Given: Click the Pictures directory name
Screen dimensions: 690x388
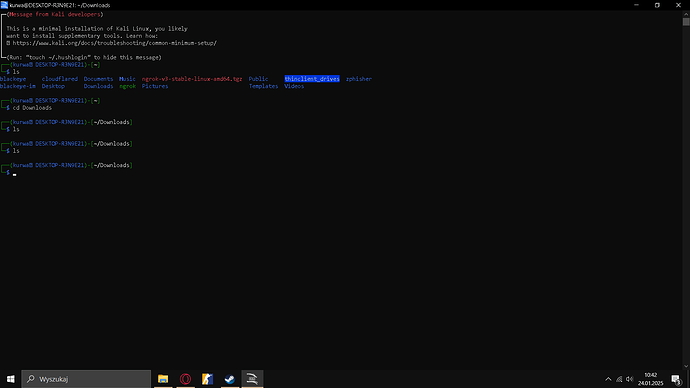Looking at the screenshot, I should click(155, 86).
